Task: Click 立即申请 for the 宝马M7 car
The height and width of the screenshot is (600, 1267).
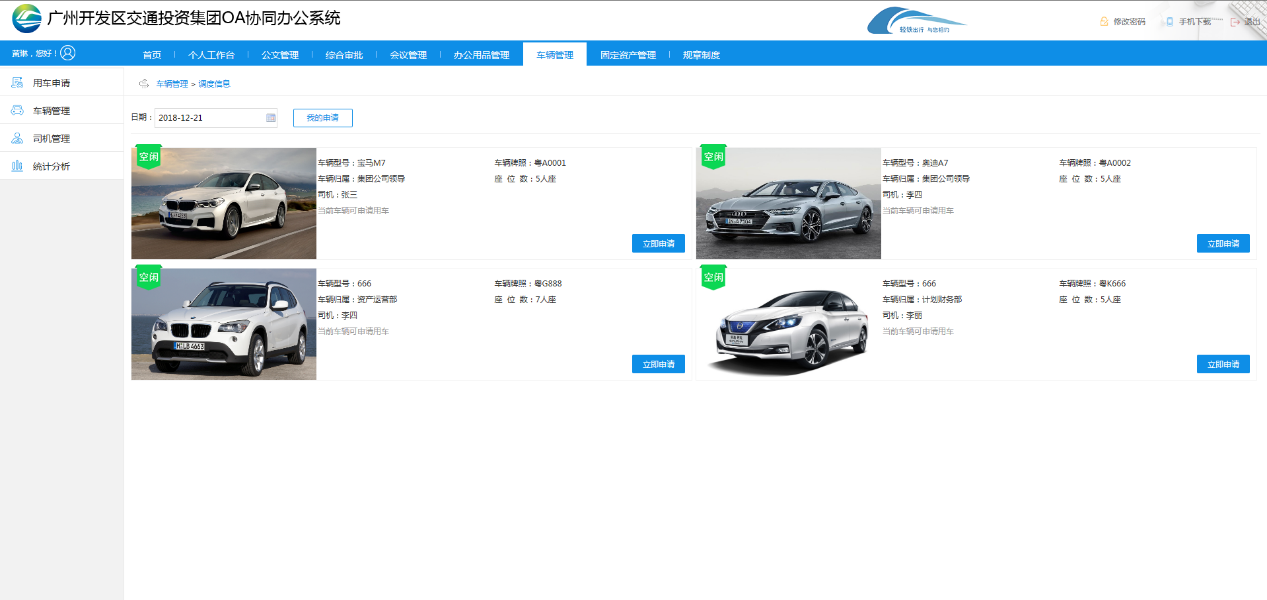Action: [x=658, y=243]
